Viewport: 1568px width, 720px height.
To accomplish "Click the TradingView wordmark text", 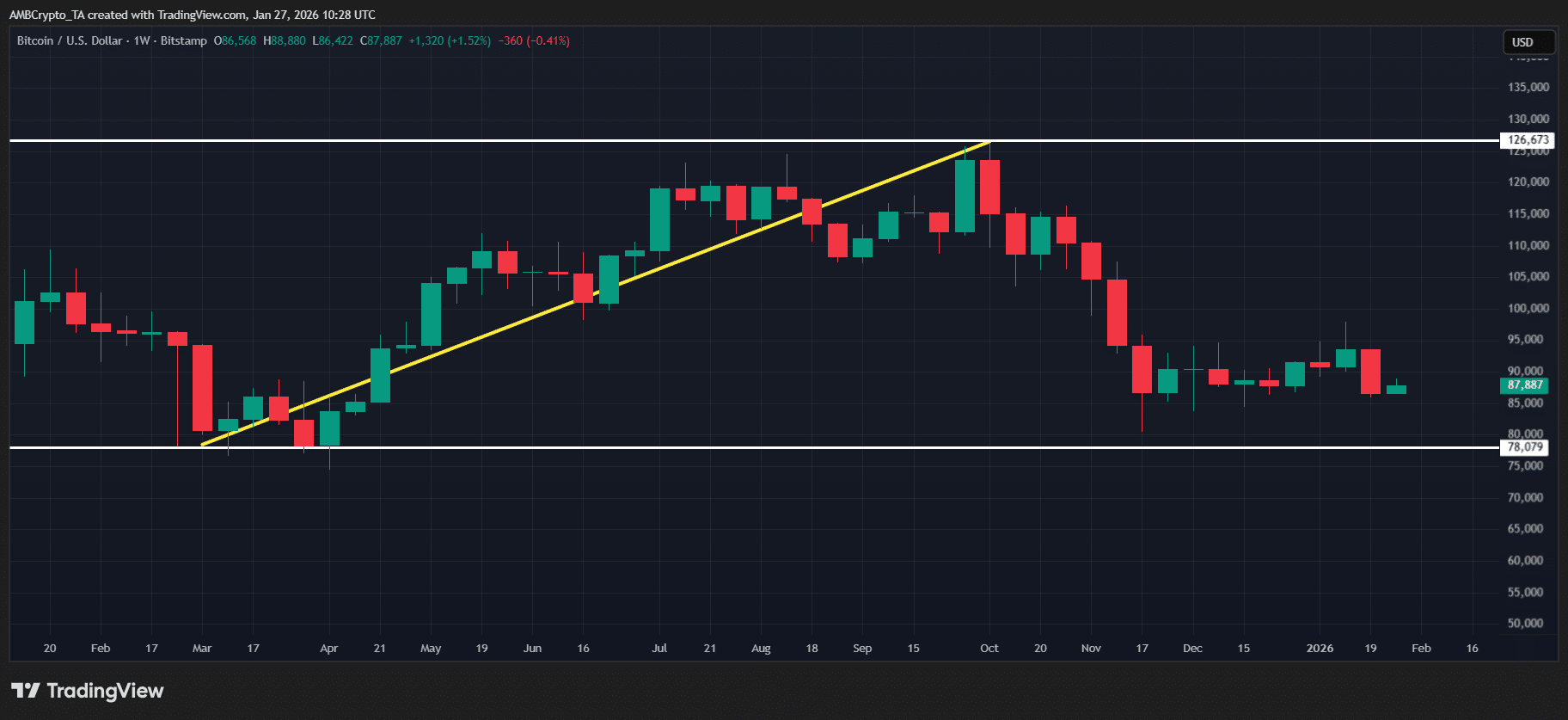I will pos(105,691).
